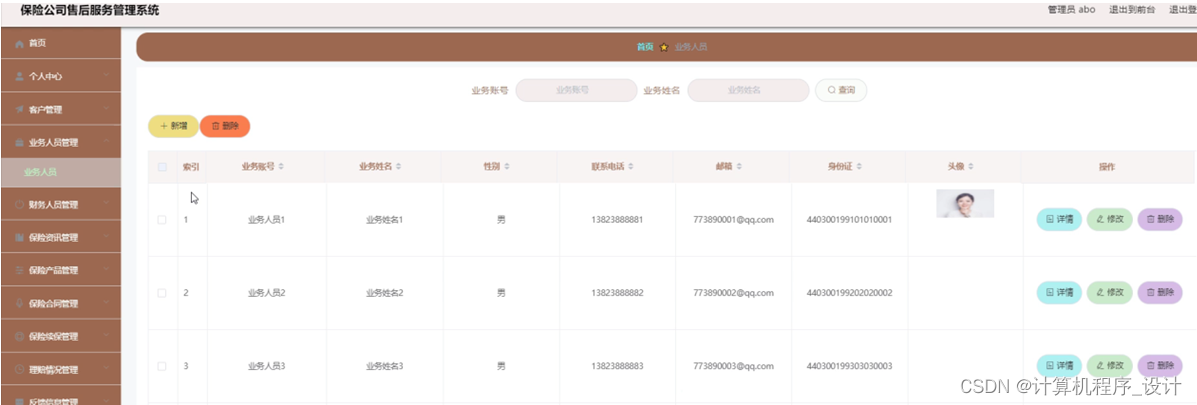Open 详情 for 业务人员2
Image resolution: width=1197 pixels, height=405 pixels.
tap(1059, 292)
